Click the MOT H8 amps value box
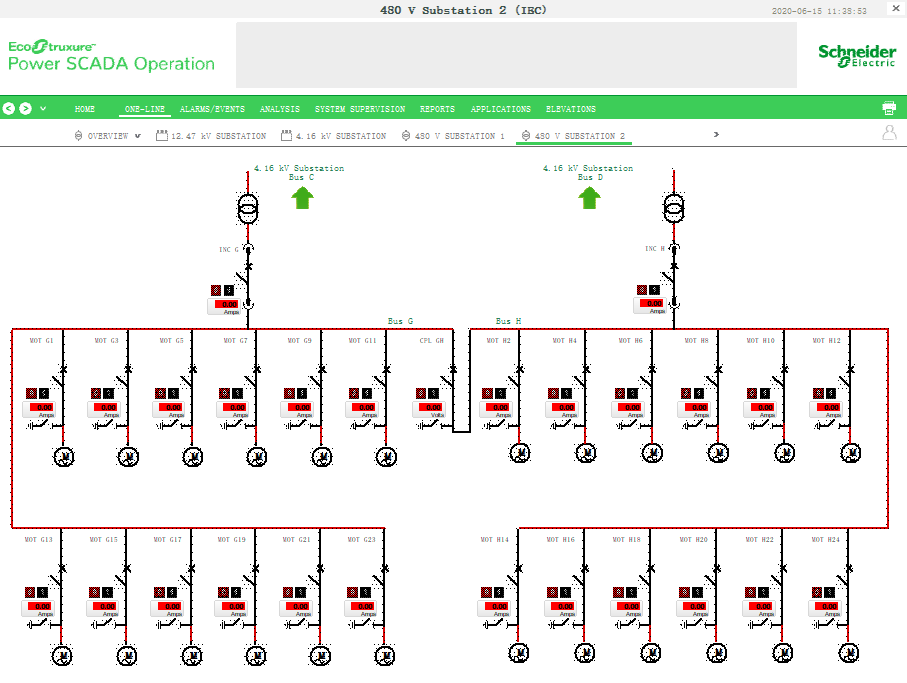Image resolution: width=907 pixels, height=683 pixels. click(x=694, y=410)
